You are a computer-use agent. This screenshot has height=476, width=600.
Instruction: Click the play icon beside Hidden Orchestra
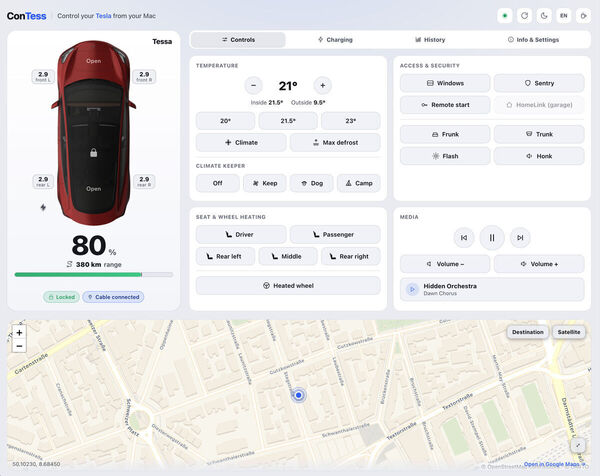(412, 290)
